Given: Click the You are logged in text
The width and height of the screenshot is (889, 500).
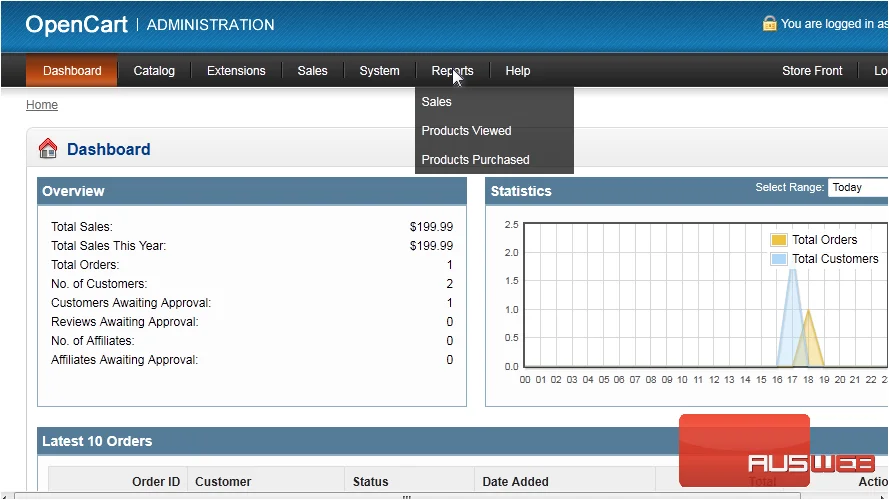Looking at the screenshot, I should tap(833, 24).
